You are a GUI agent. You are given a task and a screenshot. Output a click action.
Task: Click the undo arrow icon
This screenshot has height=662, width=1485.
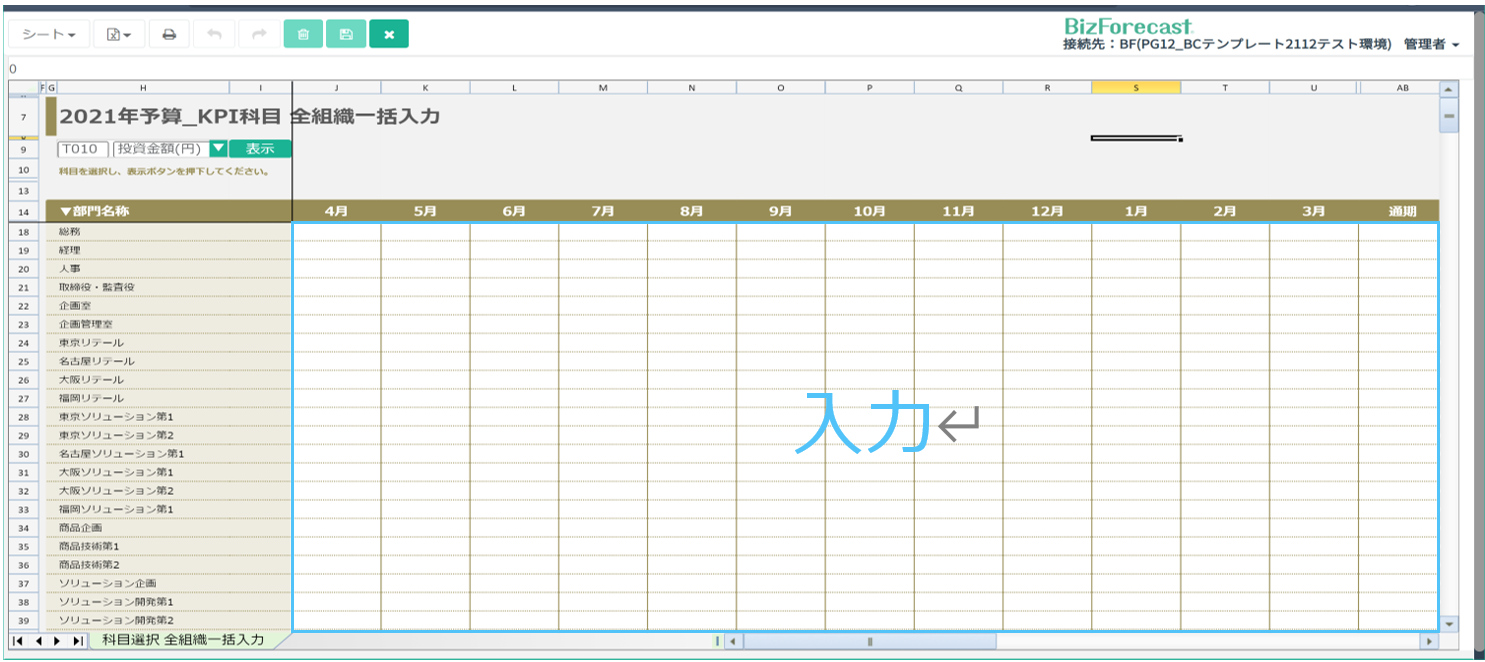214,34
